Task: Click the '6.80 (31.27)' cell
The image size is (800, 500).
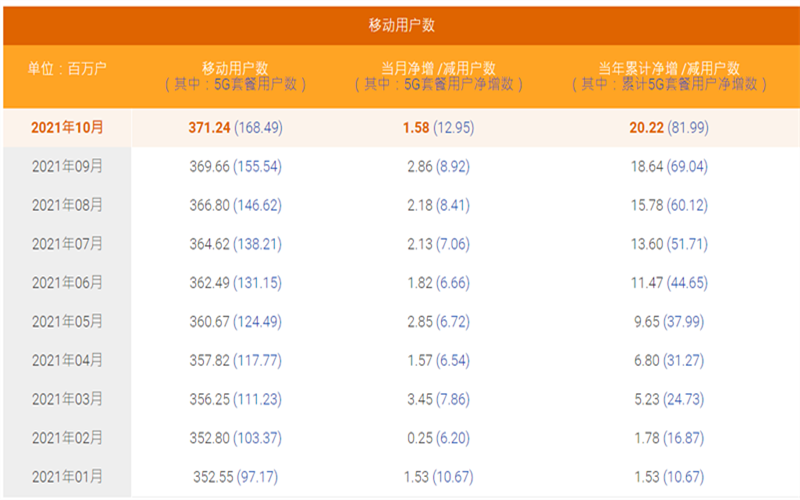Action: point(669,360)
